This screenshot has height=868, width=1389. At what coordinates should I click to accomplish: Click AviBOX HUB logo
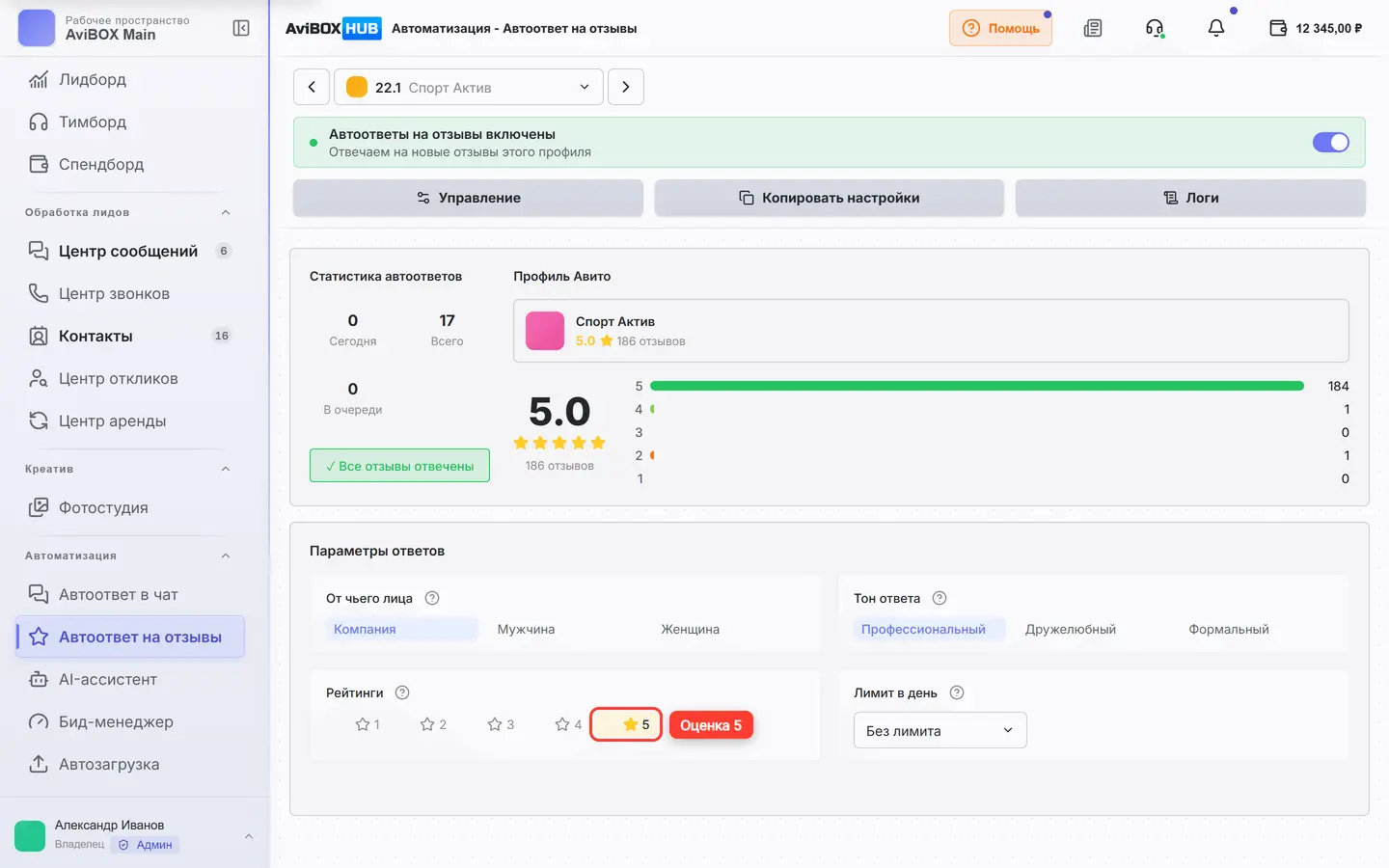333,28
